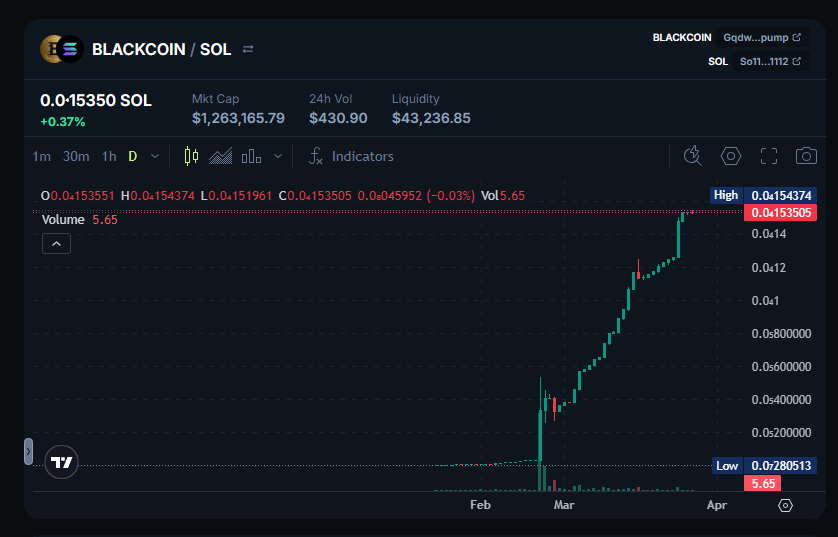Click the Volume legend label
The image size is (838, 537).
[x=63, y=220]
